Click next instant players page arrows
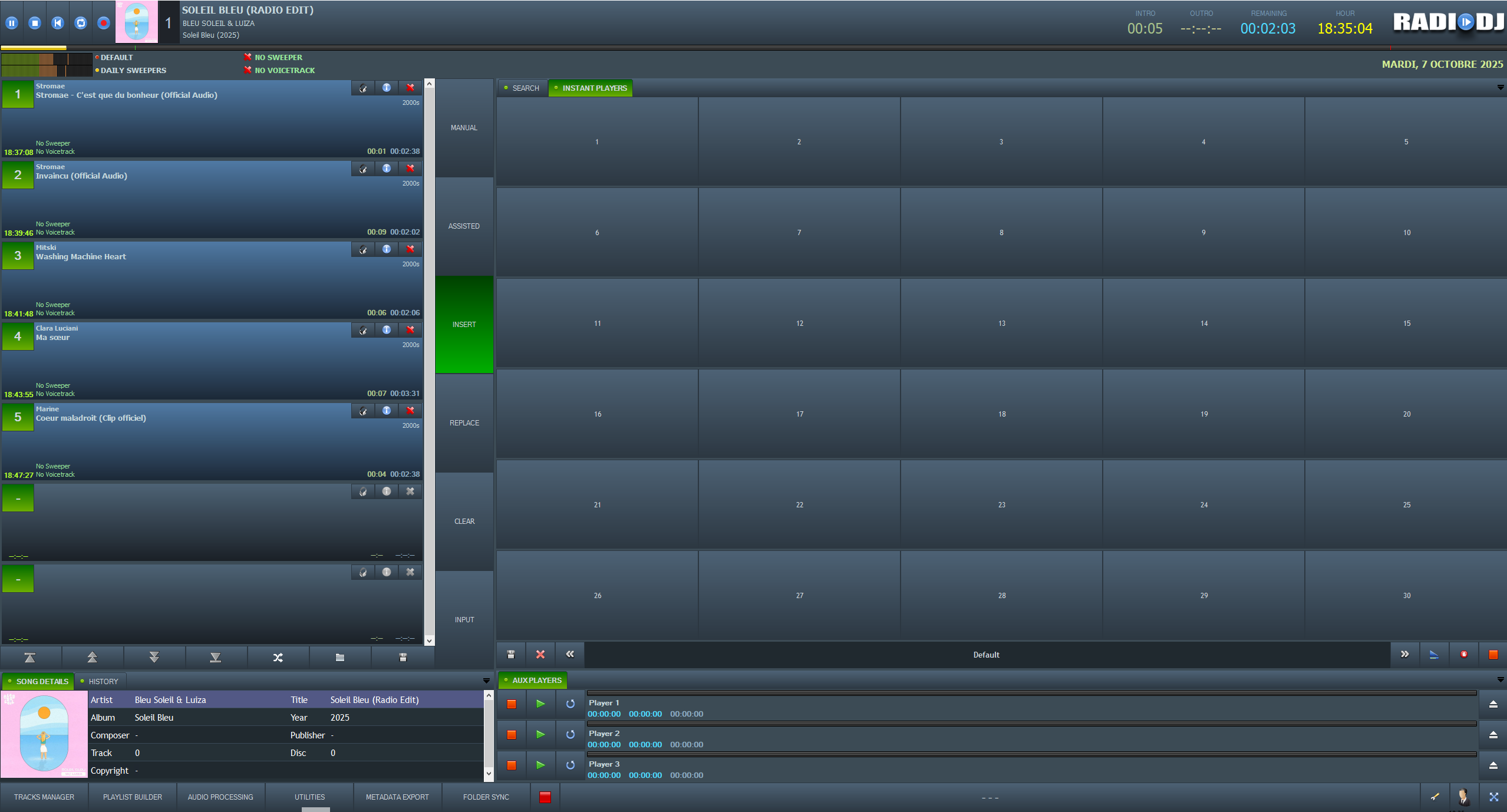1507x812 pixels. tap(1405, 654)
